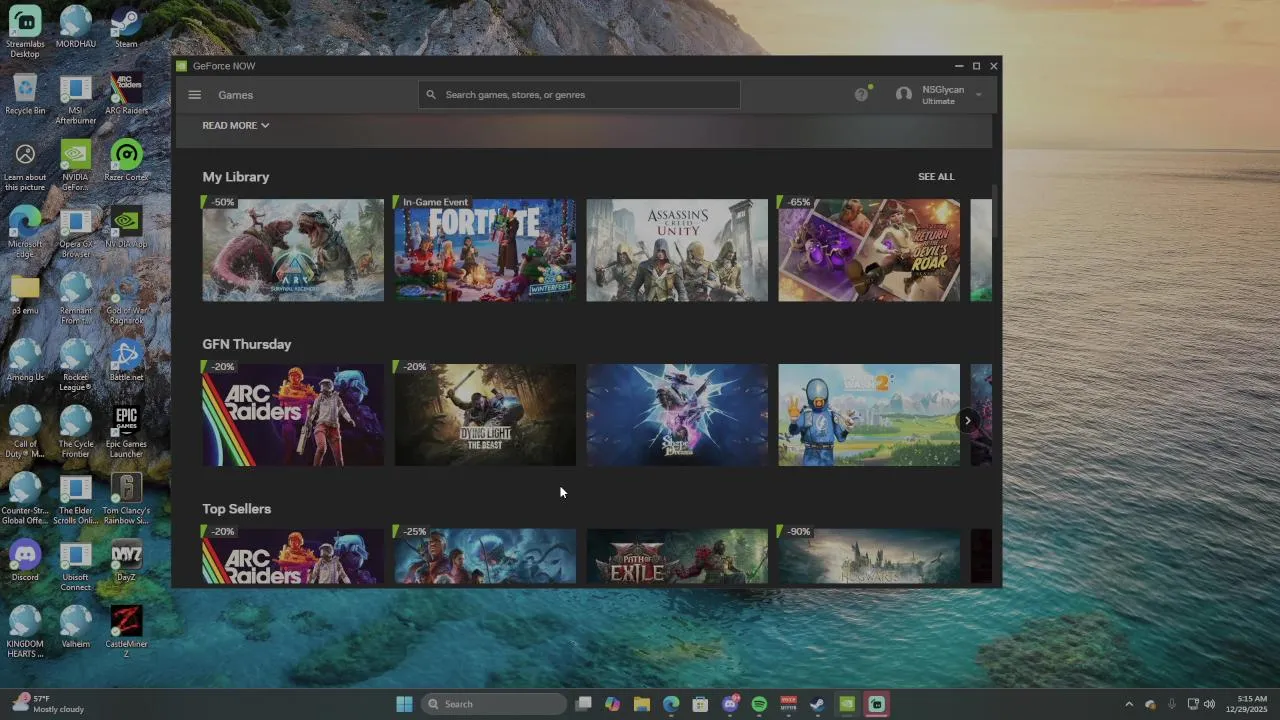
Task: Open the Assassin's Creed Unity tile
Action: pos(677,250)
